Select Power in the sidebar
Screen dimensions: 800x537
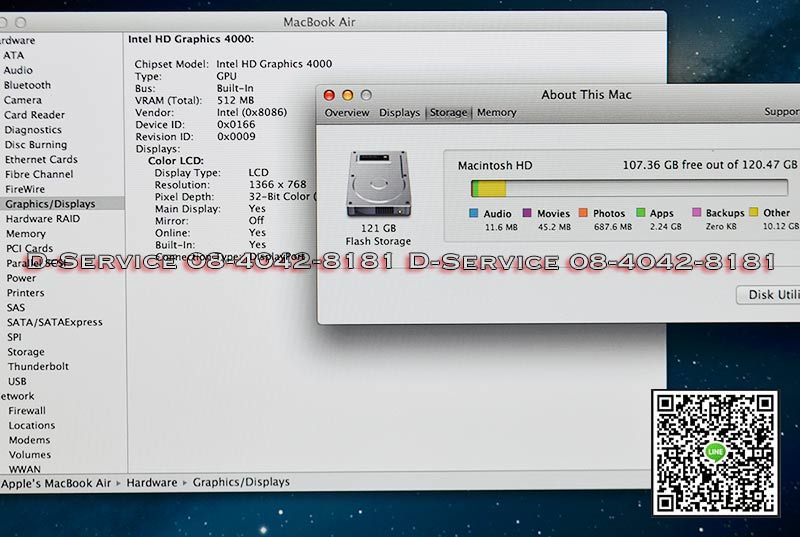tap(21, 278)
